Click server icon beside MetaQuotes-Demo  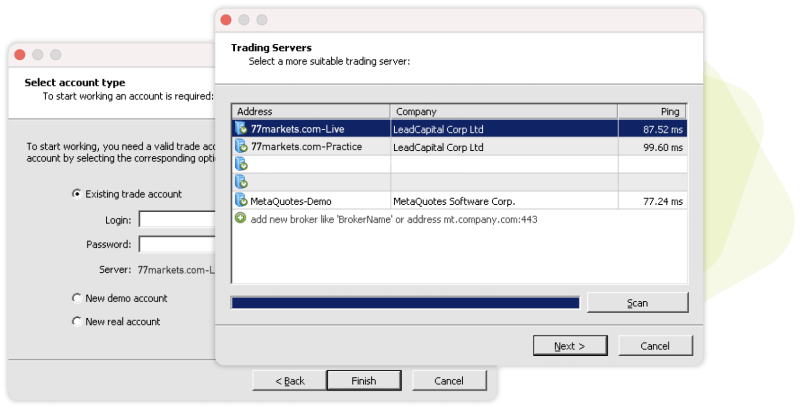241,200
